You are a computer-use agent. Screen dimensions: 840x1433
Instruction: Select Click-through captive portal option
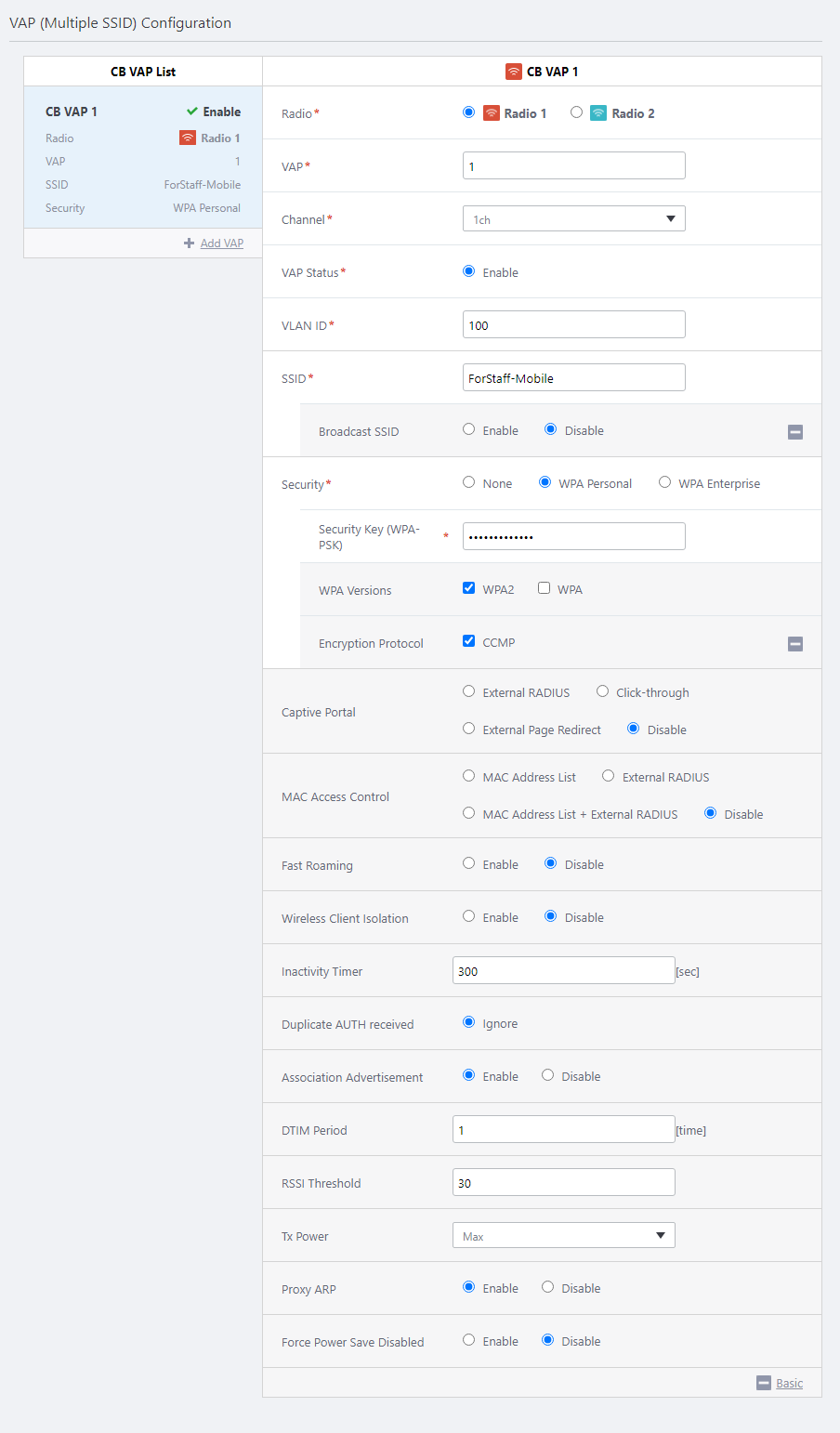[603, 691]
